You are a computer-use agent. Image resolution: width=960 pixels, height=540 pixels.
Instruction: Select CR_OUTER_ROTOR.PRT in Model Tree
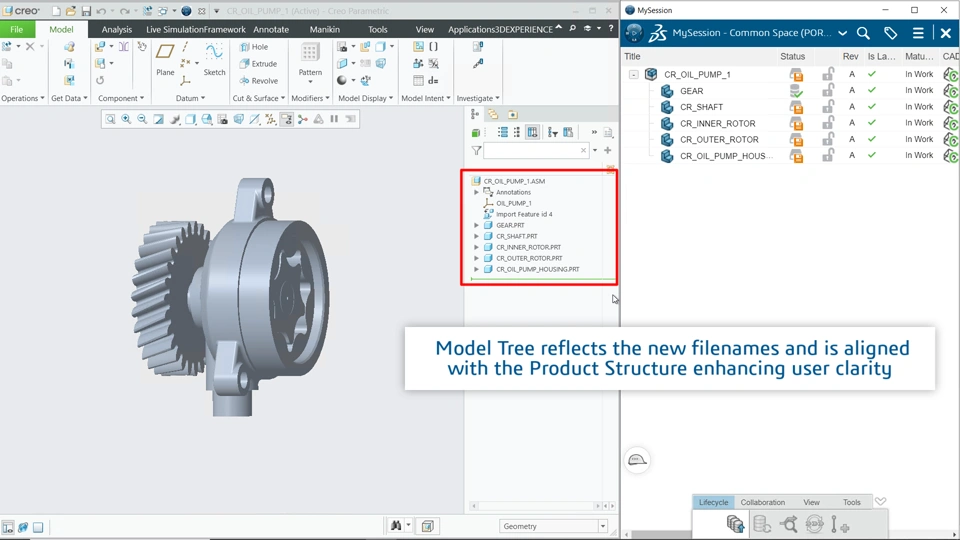click(529, 258)
